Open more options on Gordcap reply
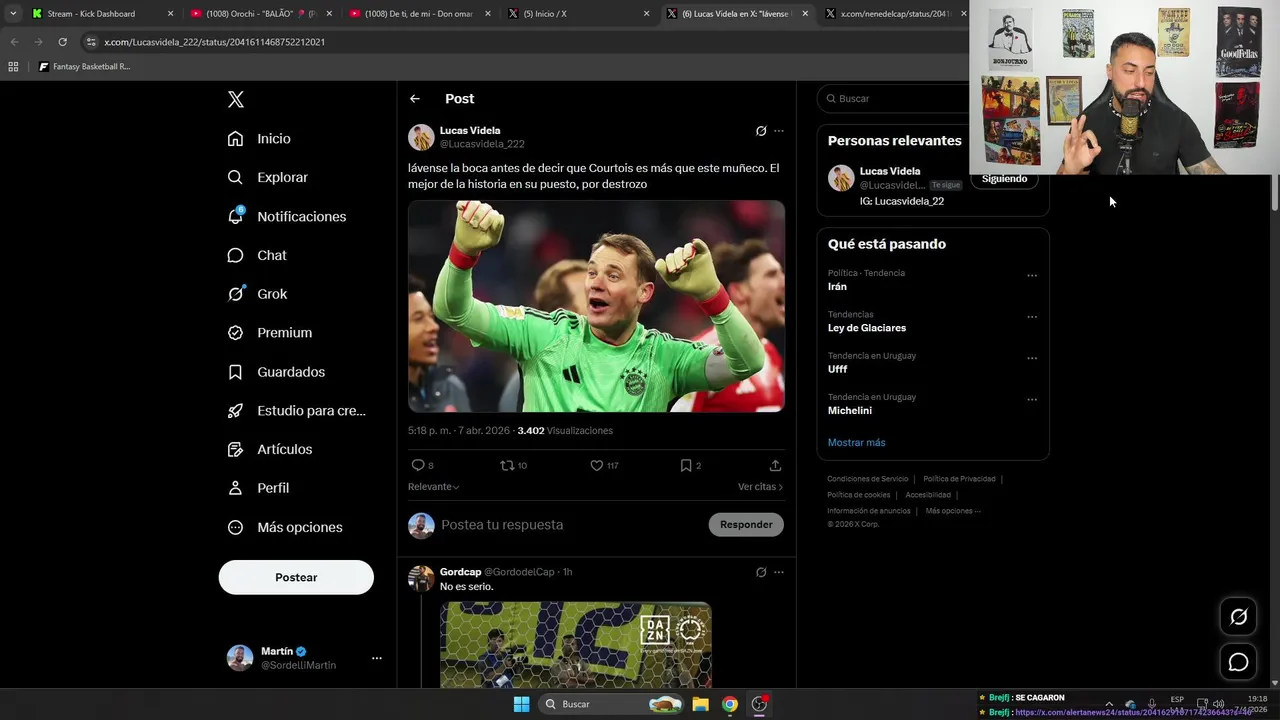1280x720 pixels. coord(779,573)
